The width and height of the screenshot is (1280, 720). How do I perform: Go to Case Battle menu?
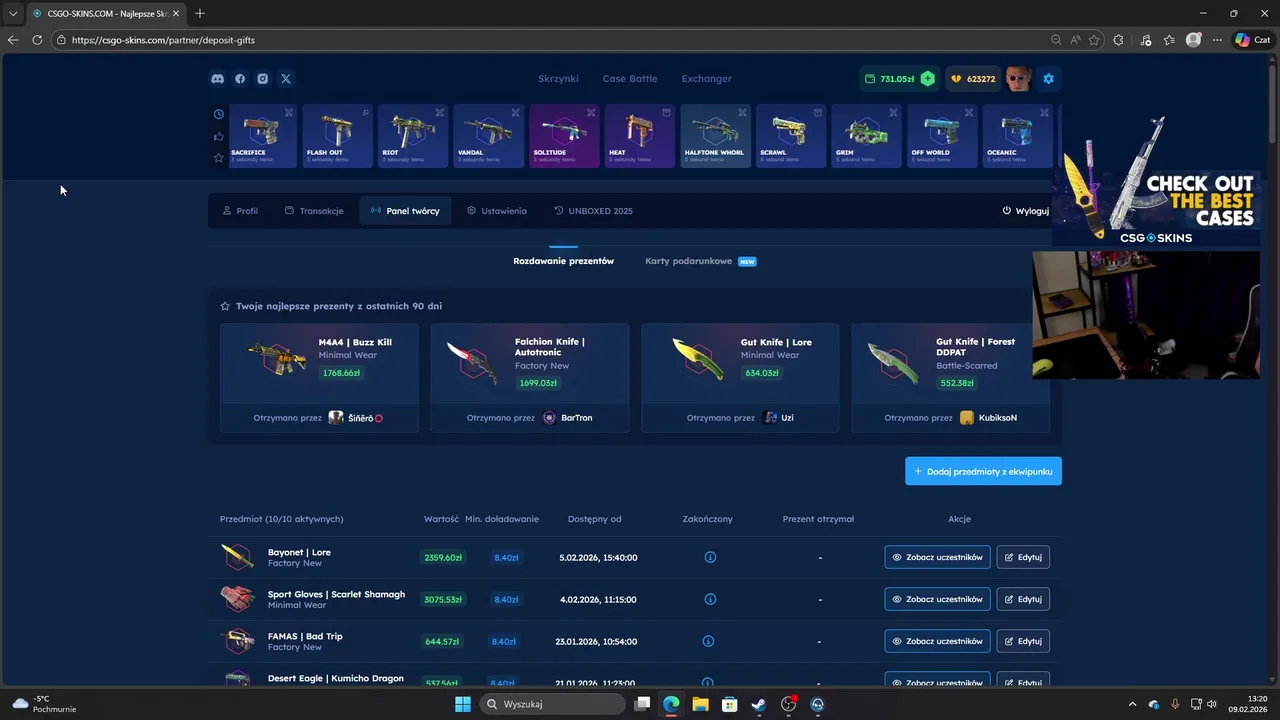click(x=630, y=79)
